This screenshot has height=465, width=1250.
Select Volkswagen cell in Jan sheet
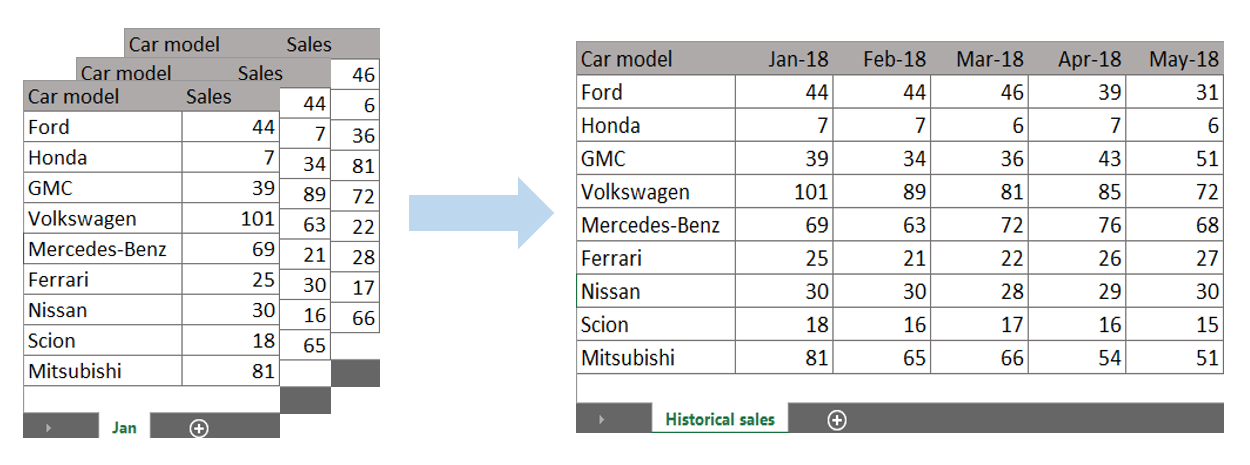tap(102, 218)
